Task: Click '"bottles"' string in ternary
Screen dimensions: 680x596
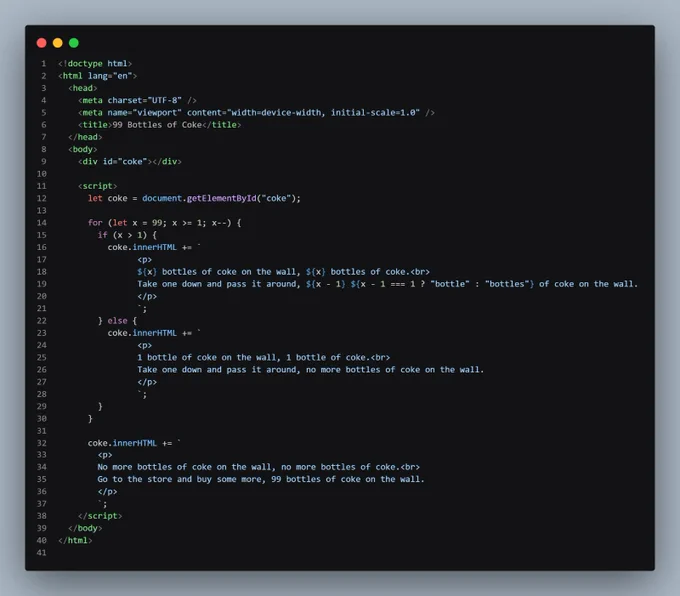Action: [507, 284]
